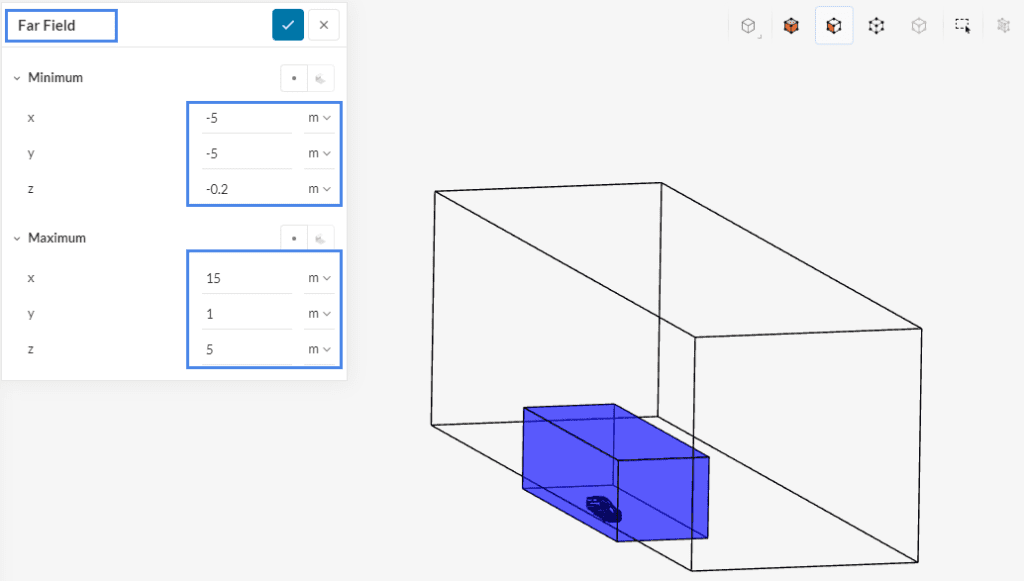This screenshot has height=581, width=1024.
Task: Select the volume selection mode icon
Action: [x=791, y=25]
